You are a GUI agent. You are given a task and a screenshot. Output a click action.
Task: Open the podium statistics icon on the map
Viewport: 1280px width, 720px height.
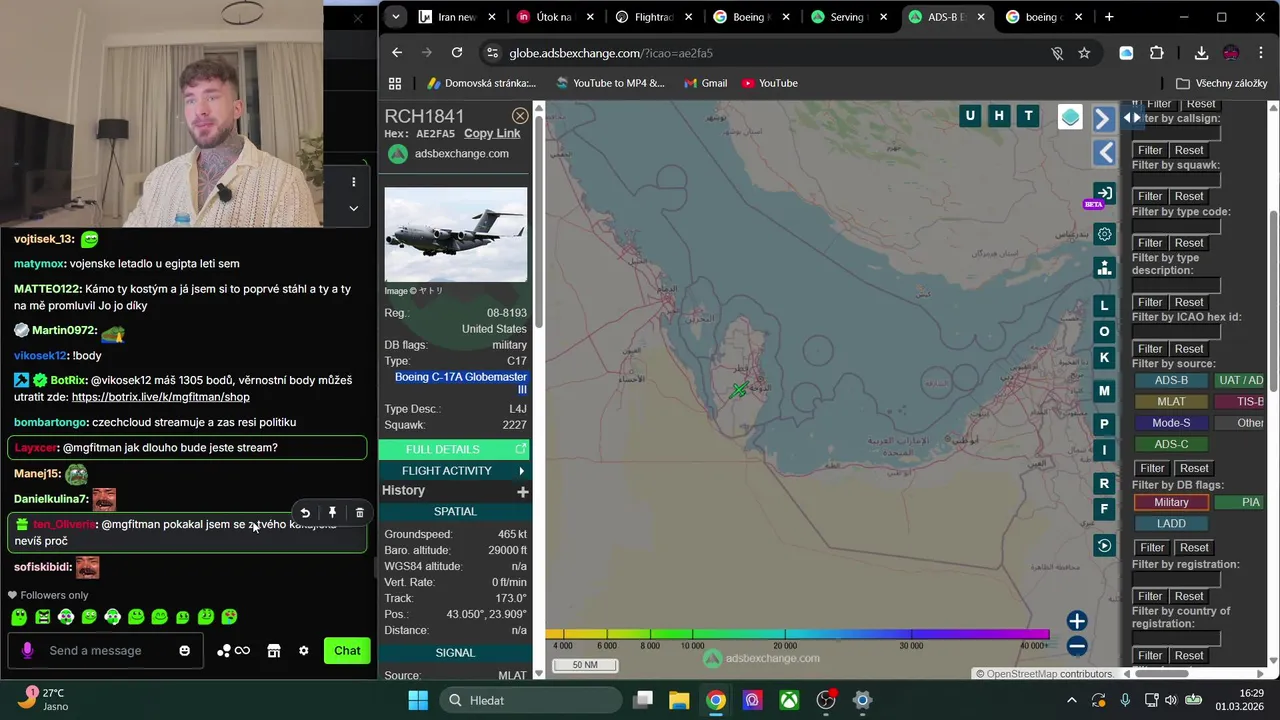pos(1104,267)
